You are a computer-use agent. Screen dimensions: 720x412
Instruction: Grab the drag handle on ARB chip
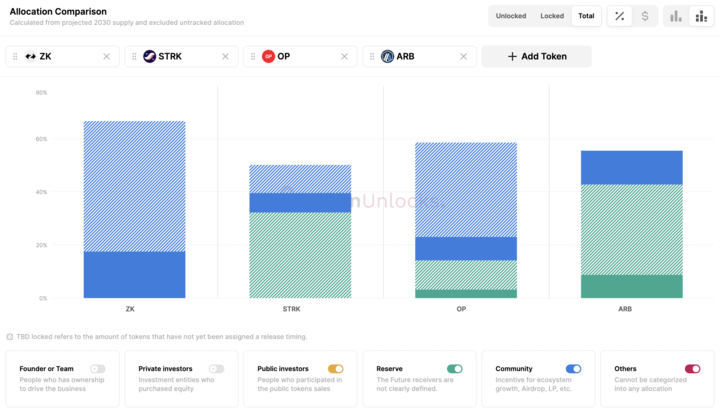(372, 56)
